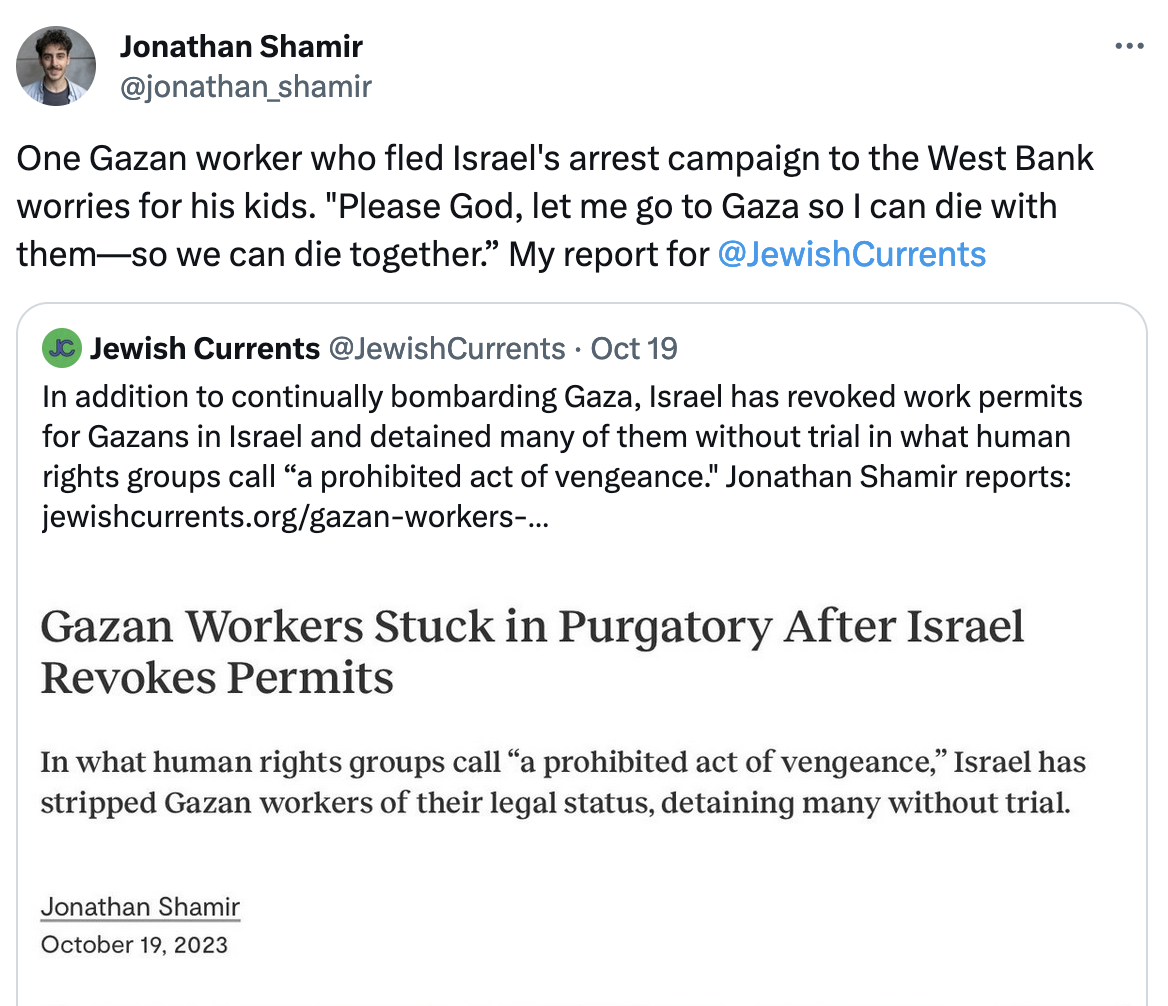The width and height of the screenshot is (1168, 1006).
Task: Click the Jonathan Shamir display name
Action: 241,46
